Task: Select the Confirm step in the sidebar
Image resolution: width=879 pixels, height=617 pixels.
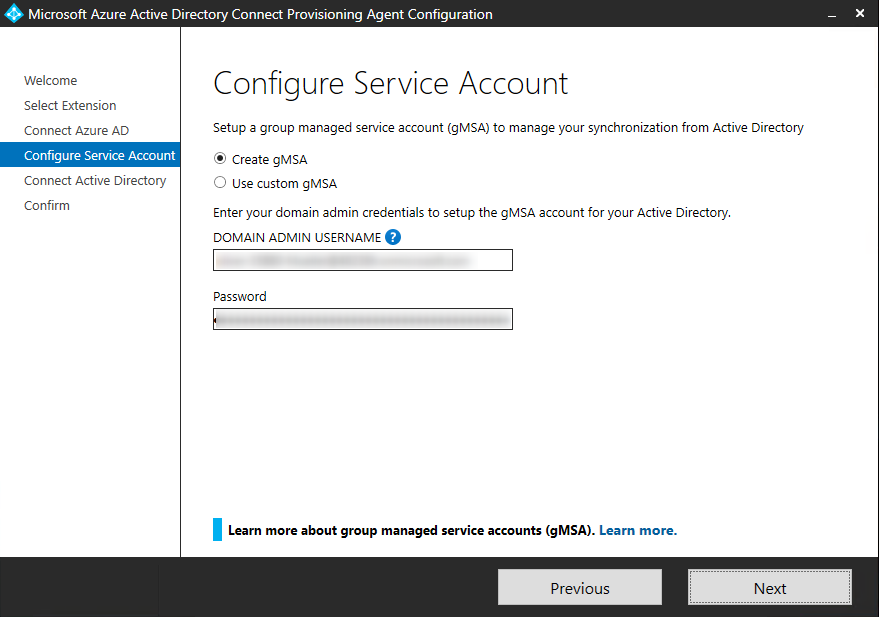Action: click(46, 205)
